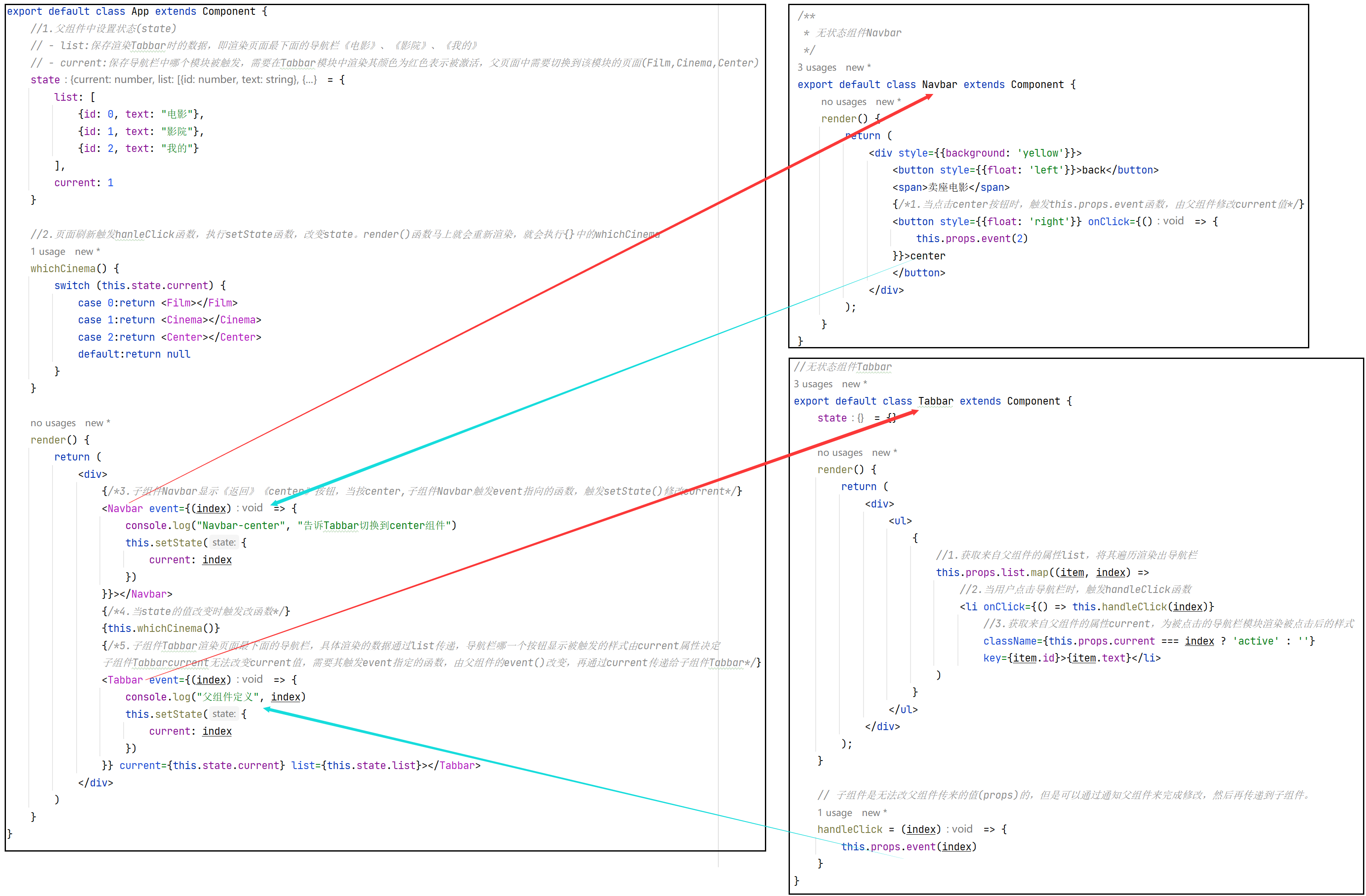Image resolution: width=1366 pixels, height=896 pixels.
Task: Click the console.log("Navbar-center") line
Action: coord(290,526)
